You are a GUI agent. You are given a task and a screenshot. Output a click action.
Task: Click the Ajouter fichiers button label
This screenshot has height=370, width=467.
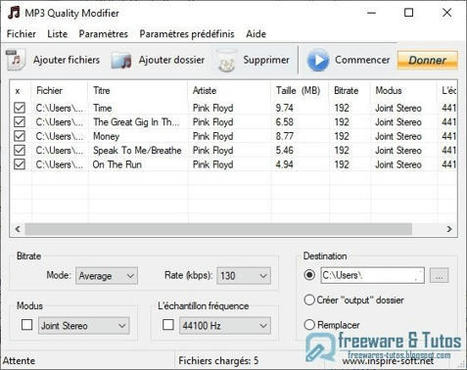click(x=66, y=60)
